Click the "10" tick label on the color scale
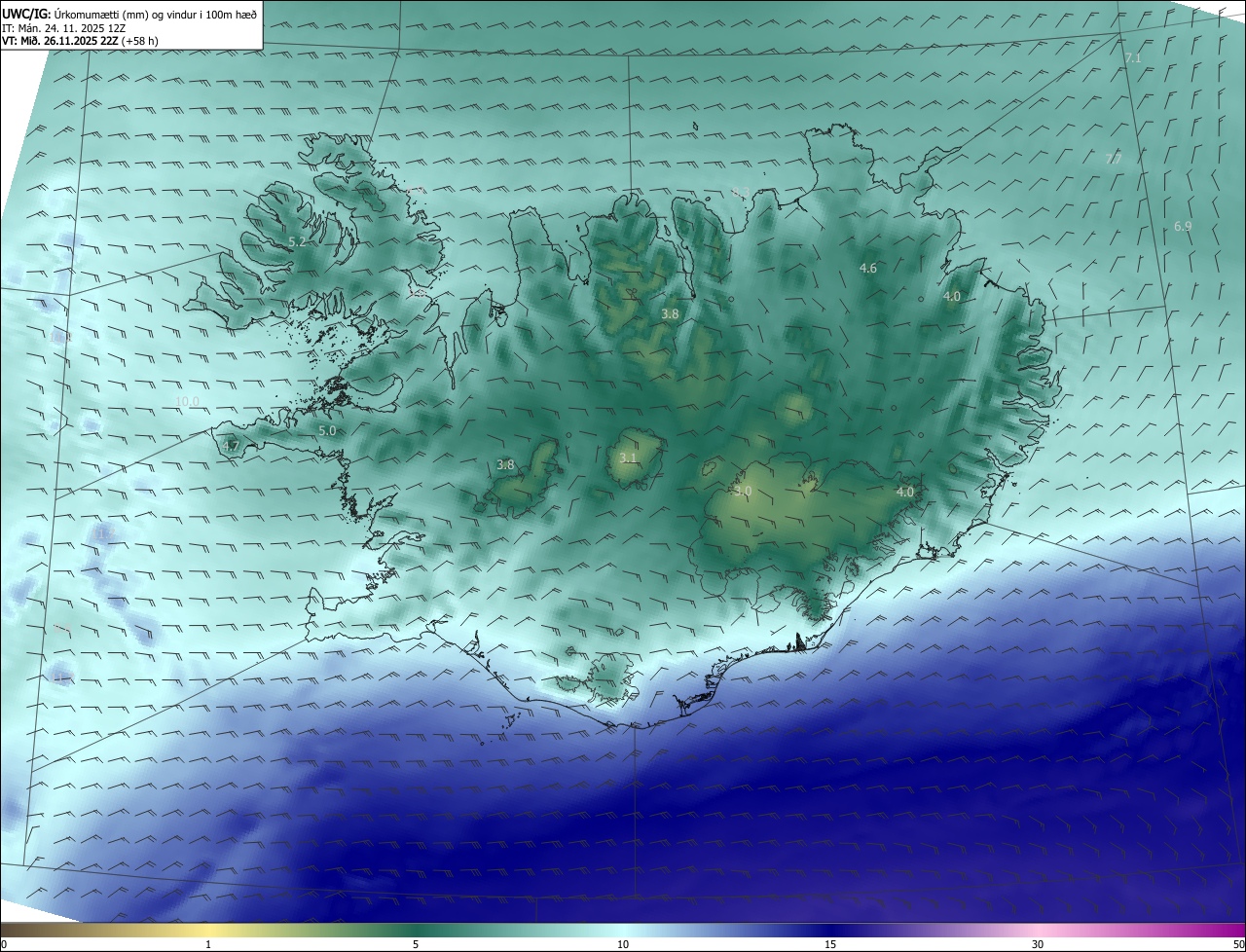The width and height of the screenshot is (1246, 952). [623, 944]
